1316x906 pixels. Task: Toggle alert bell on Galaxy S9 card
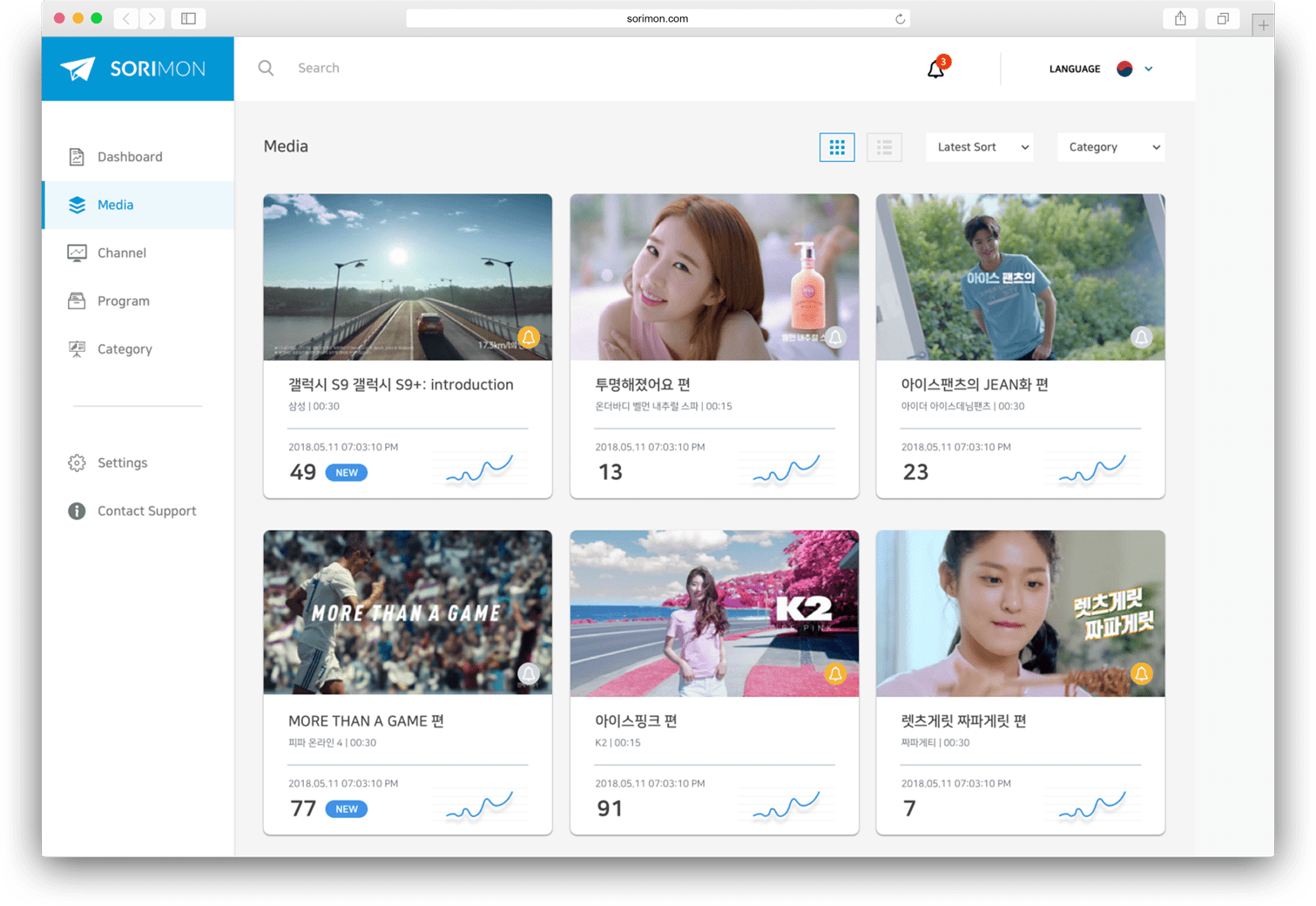[529, 337]
